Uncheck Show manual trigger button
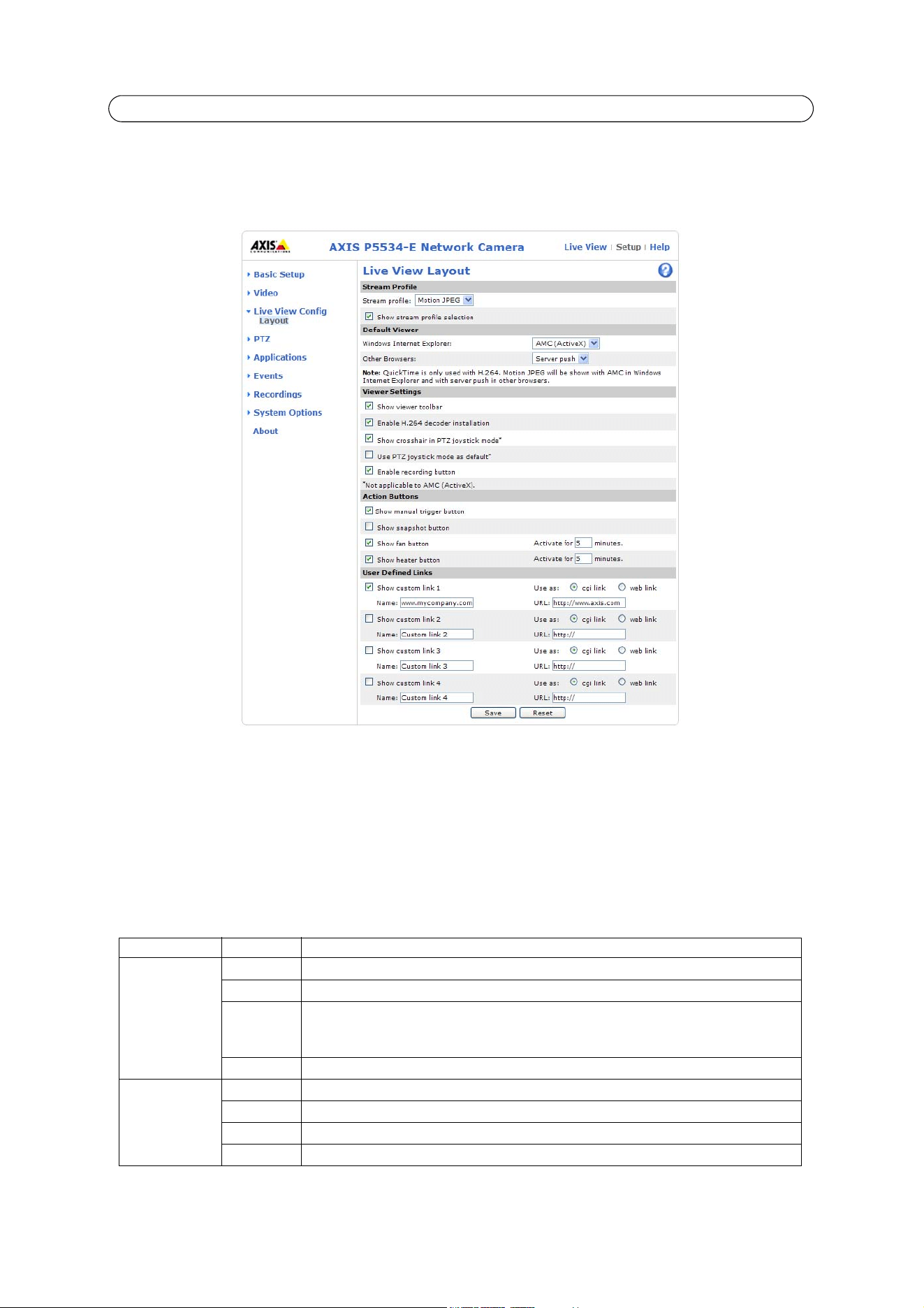The height and width of the screenshot is (1308, 924). (369, 511)
